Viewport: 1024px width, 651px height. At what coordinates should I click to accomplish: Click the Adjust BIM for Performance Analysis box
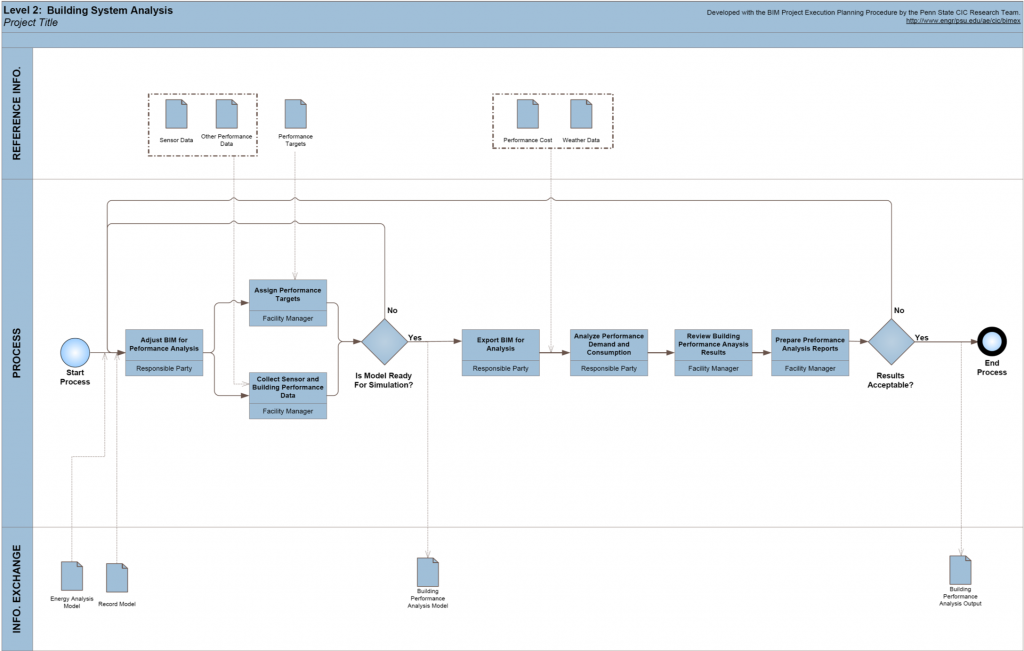click(x=164, y=345)
